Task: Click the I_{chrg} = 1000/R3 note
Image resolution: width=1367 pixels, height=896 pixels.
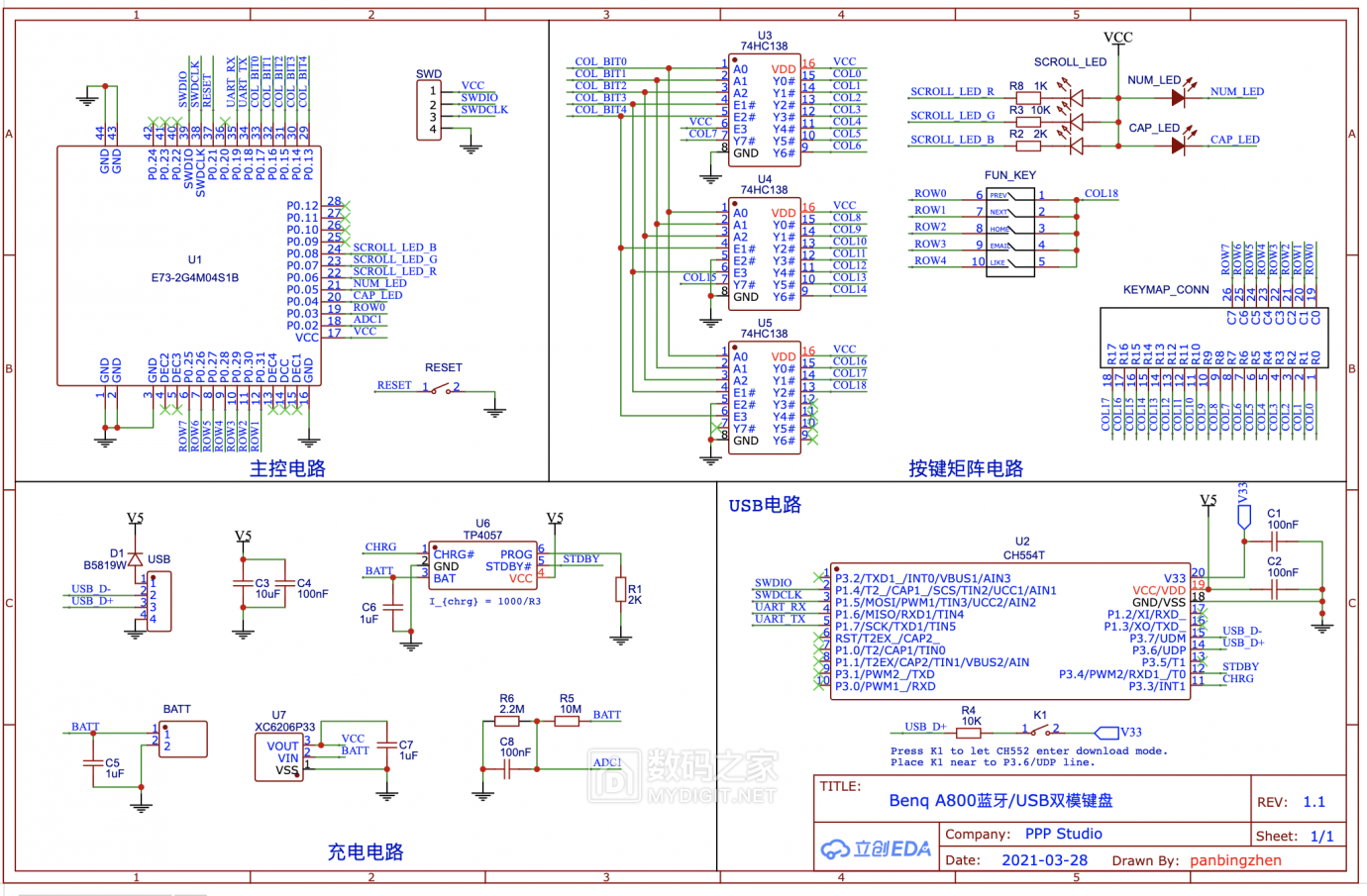Action: [x=484, y=601]
